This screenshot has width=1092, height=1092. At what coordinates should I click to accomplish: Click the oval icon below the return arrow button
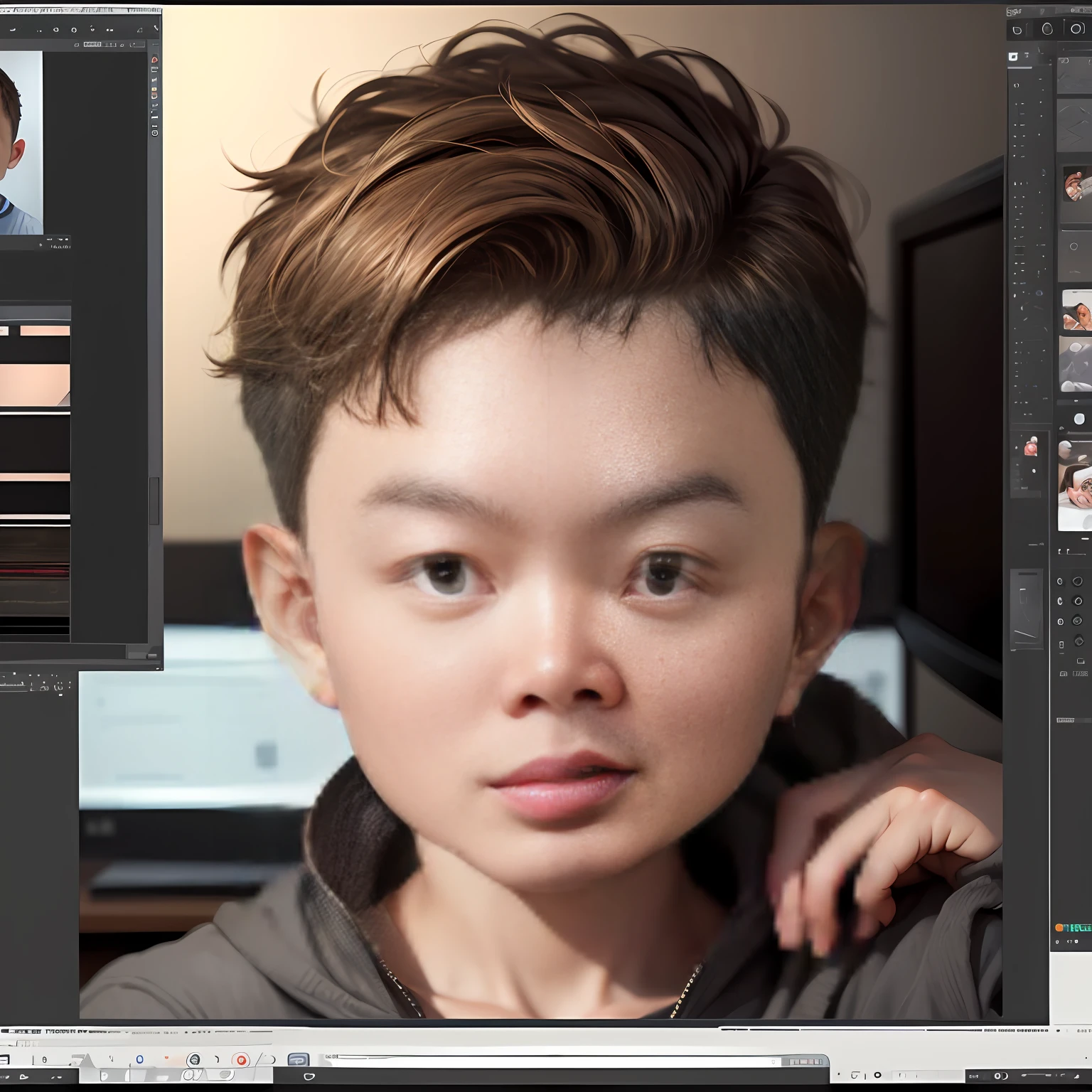click(309, 1076)
